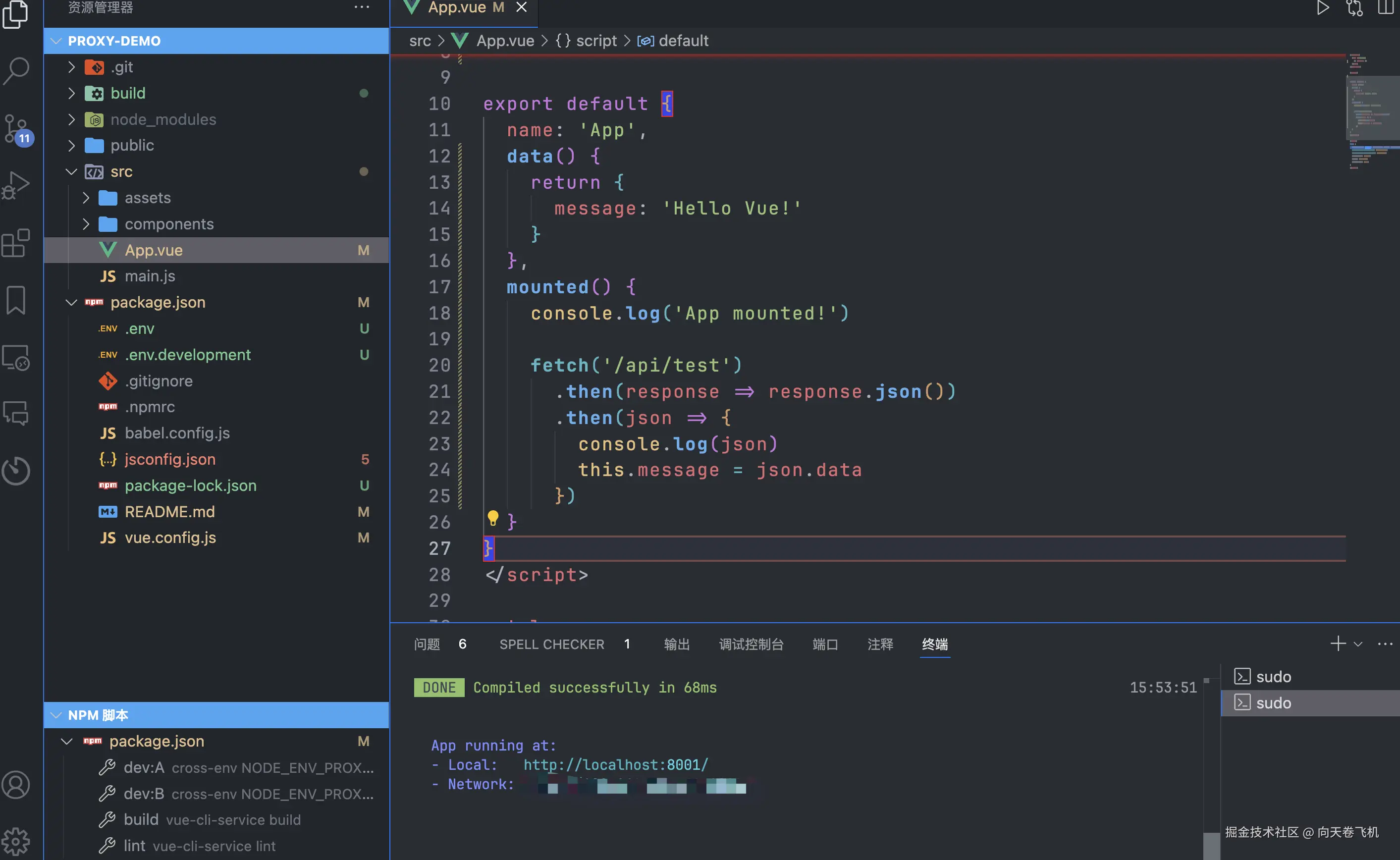Open the Manage gear icon

16,841
